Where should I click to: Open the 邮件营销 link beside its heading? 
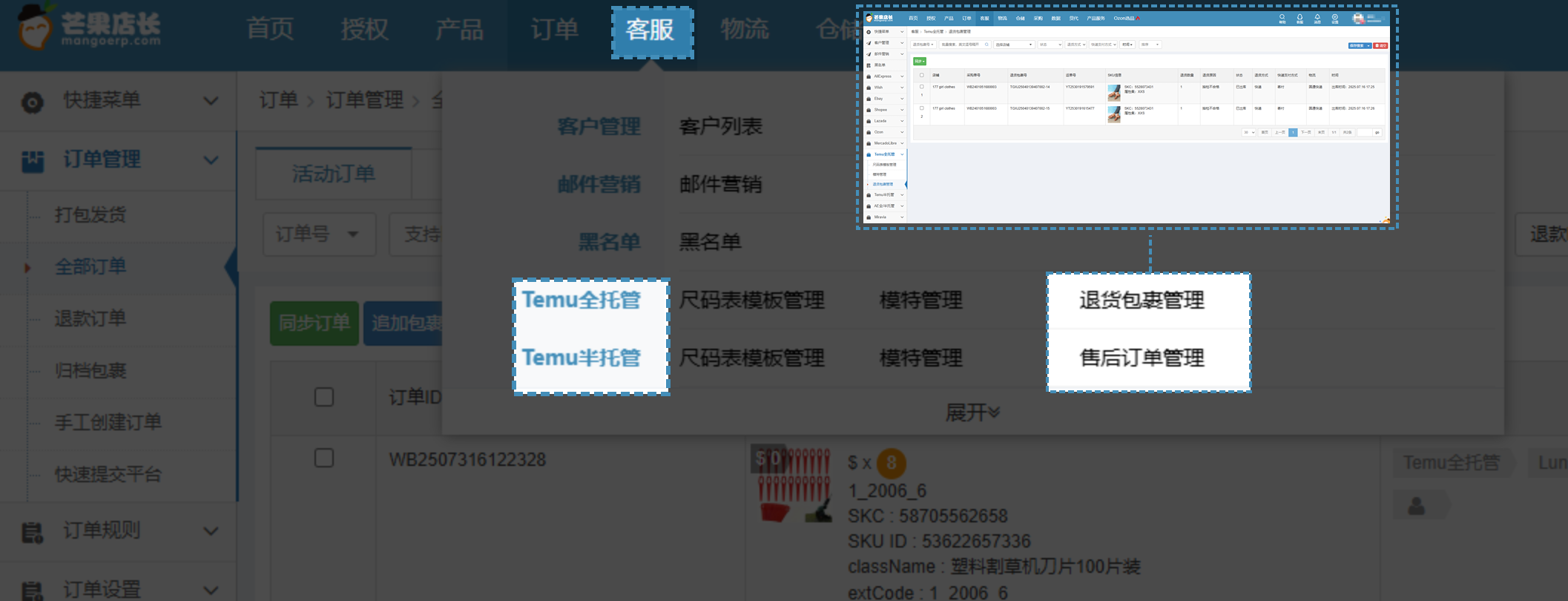click(721, 184)
